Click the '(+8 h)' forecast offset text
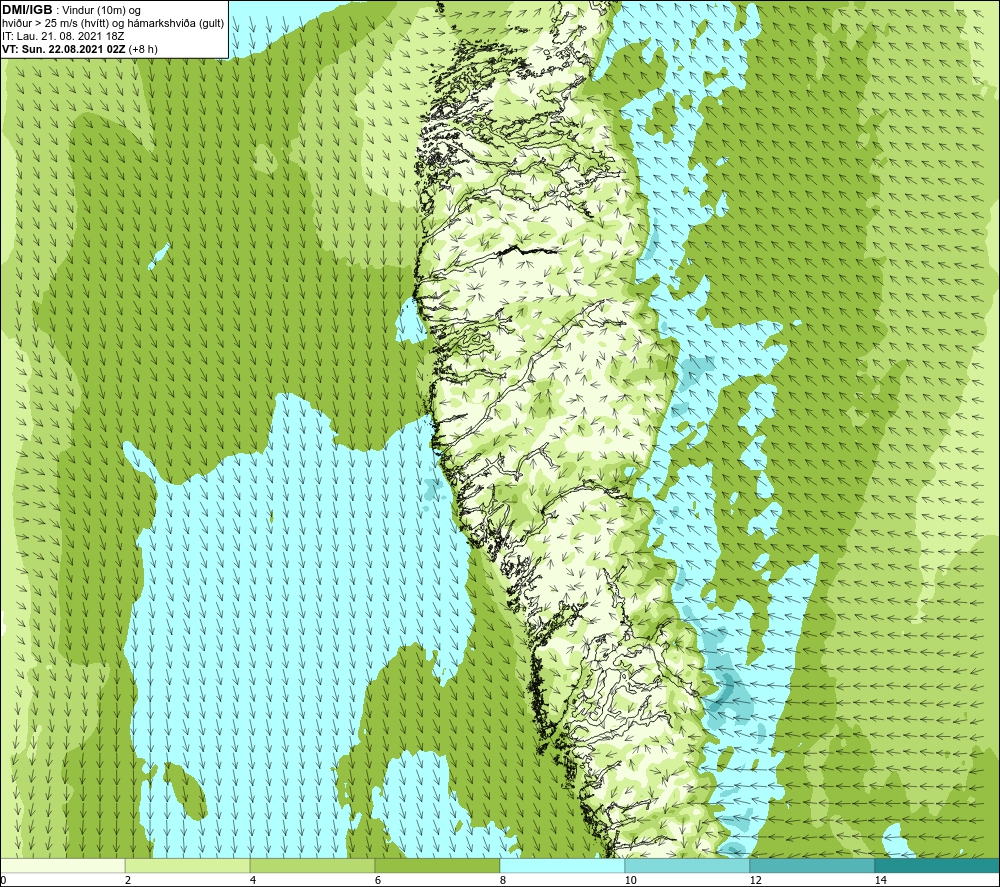Image resolution: width=1000 pixels, height=887 pixels. pos(143,49)
